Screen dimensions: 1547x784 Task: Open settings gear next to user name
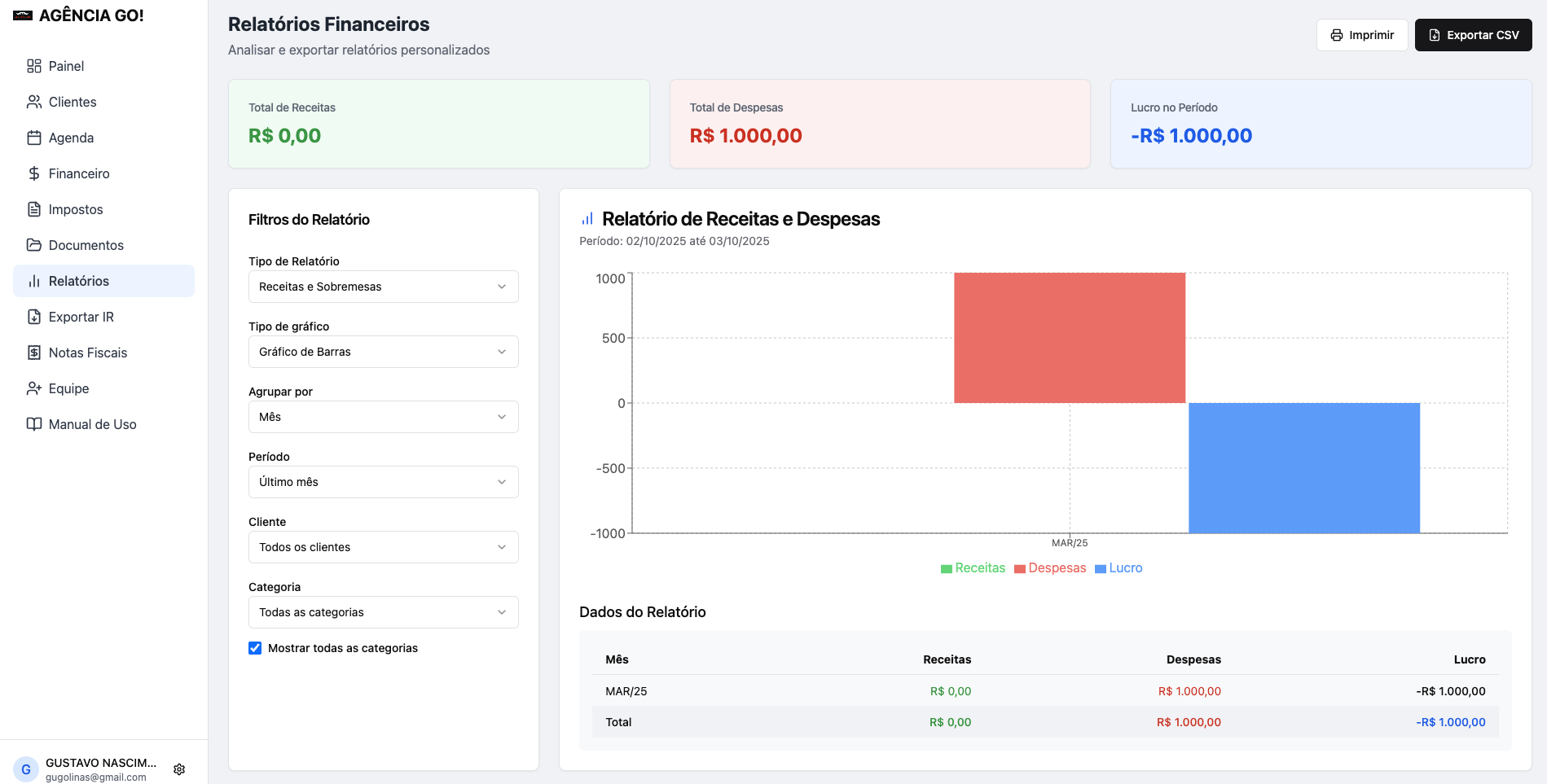point(179,769)
